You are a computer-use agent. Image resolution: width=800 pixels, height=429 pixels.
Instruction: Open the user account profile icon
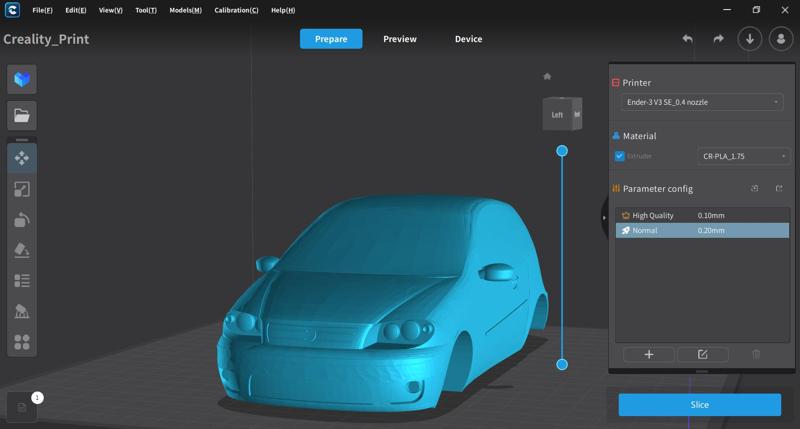click(781, 39)
